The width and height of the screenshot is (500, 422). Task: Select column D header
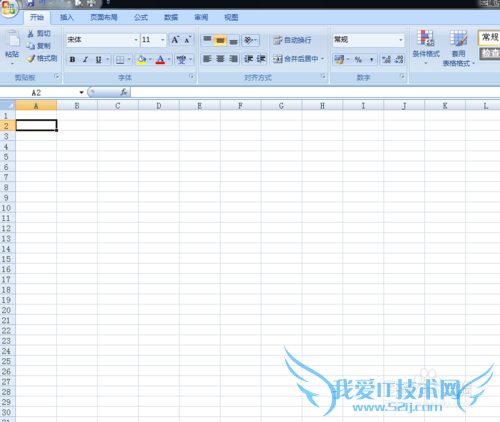(159, 106)
